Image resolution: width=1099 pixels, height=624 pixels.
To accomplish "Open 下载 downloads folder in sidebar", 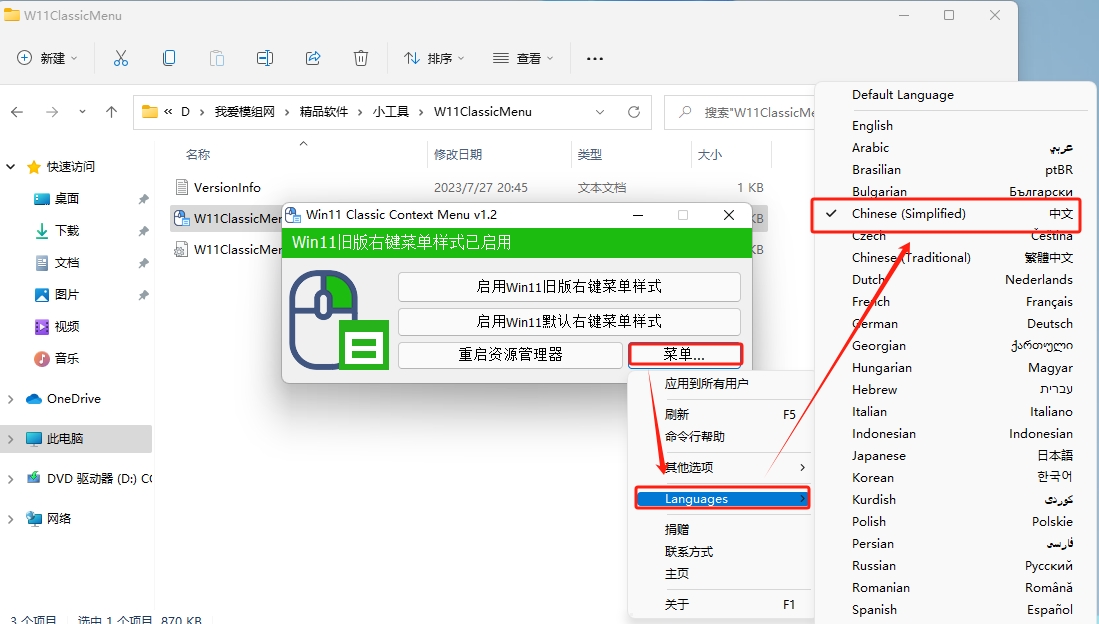I will 67,231.
